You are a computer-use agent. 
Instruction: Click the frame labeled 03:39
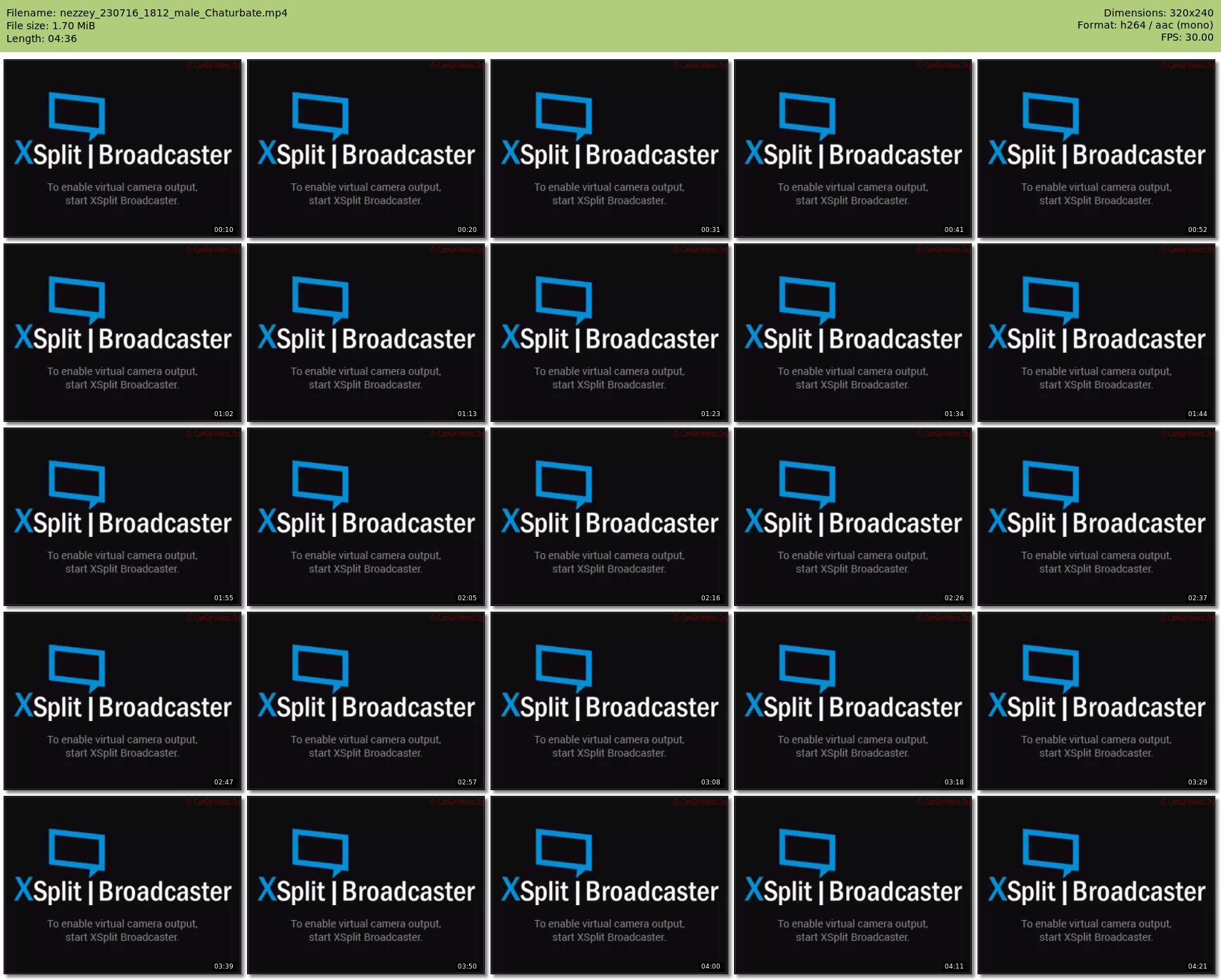(x=123, y=885)
